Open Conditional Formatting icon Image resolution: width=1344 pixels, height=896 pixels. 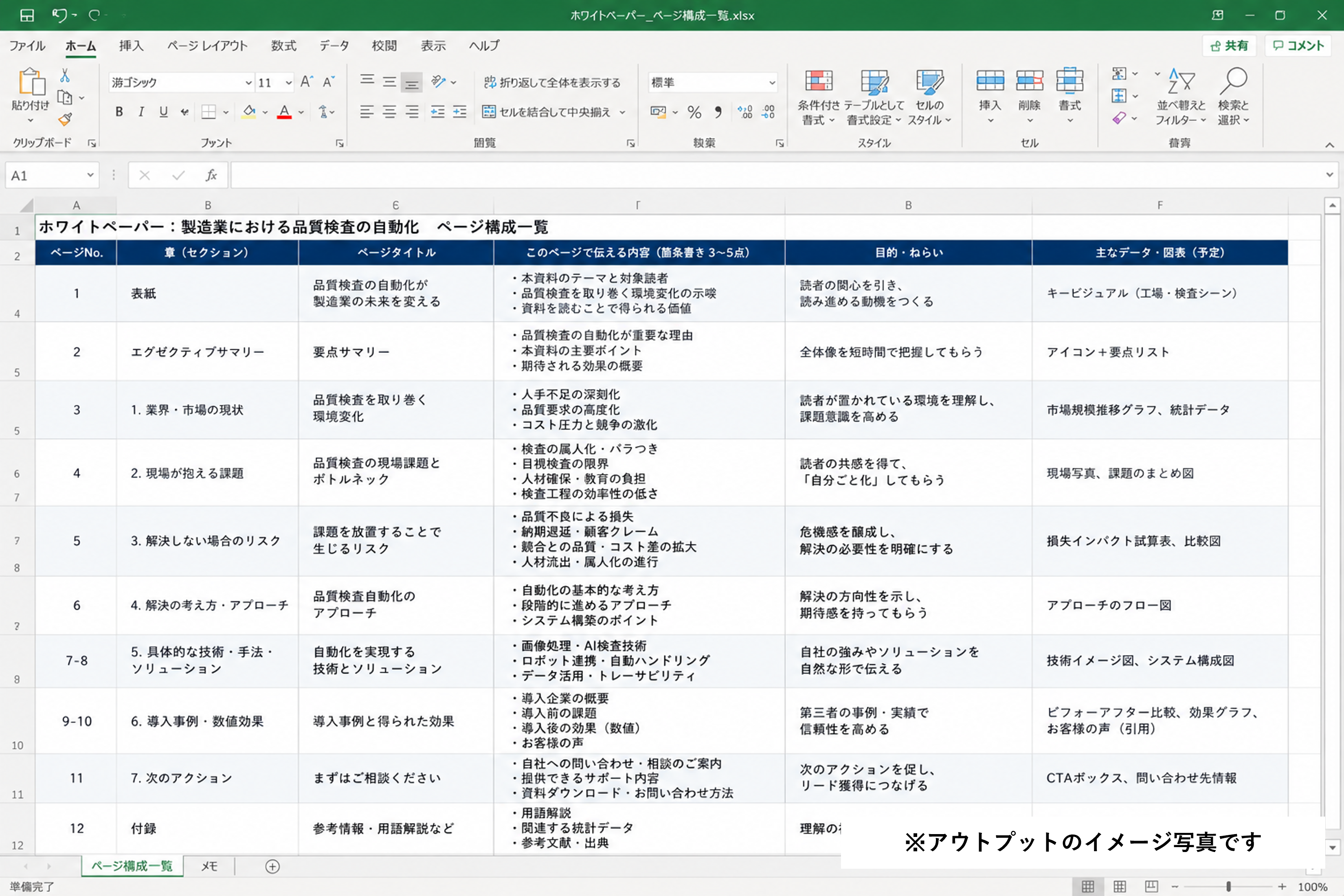pos(819,81)
